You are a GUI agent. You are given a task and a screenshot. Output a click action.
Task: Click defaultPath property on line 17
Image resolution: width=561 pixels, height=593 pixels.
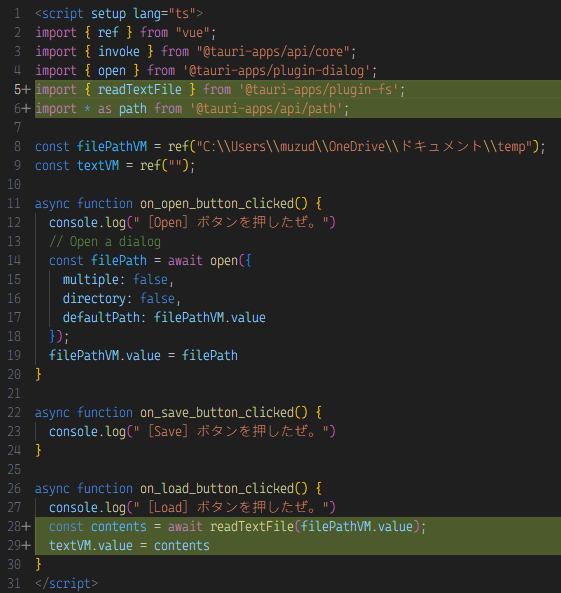click(x=101, y=318)
